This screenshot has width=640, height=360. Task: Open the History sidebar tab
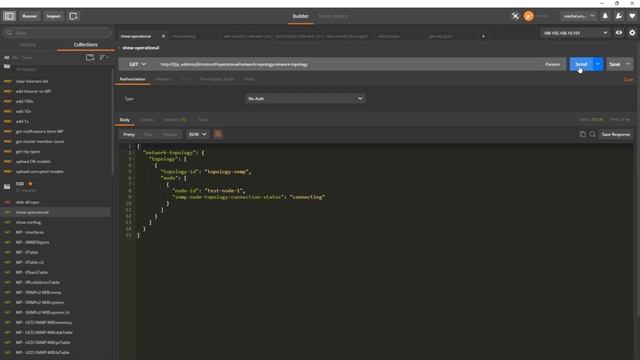[28, 44]
